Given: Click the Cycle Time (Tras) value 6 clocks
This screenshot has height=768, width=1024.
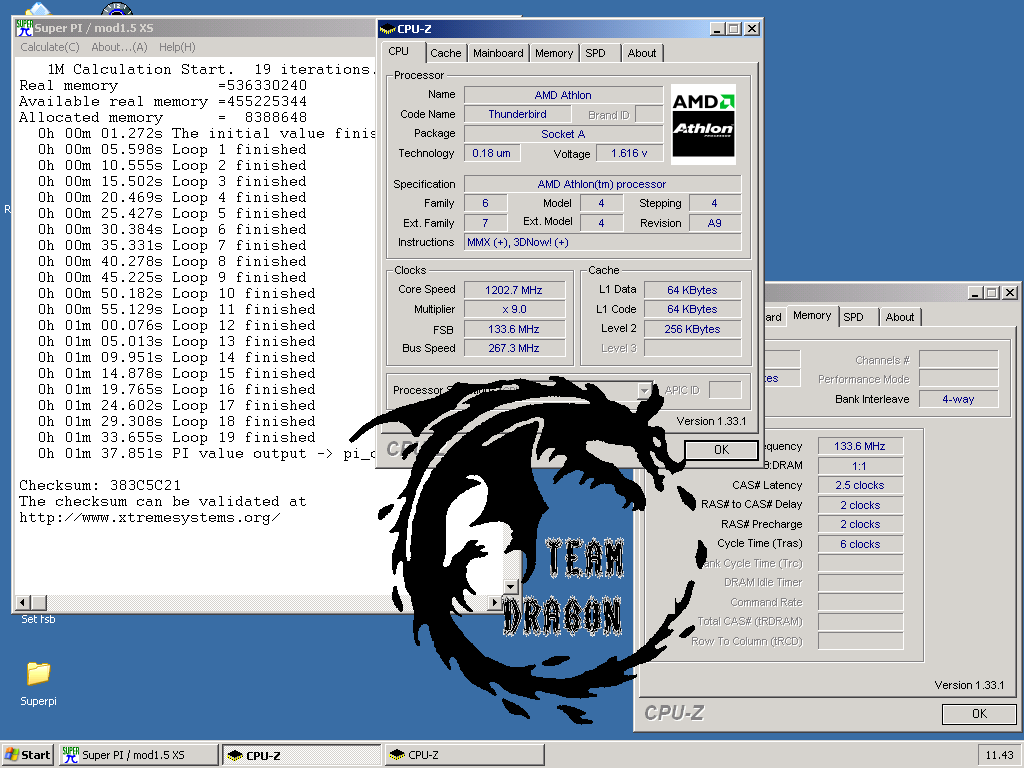Looking at the screenshot, I should pyautogui.click(x=859, y=544).
